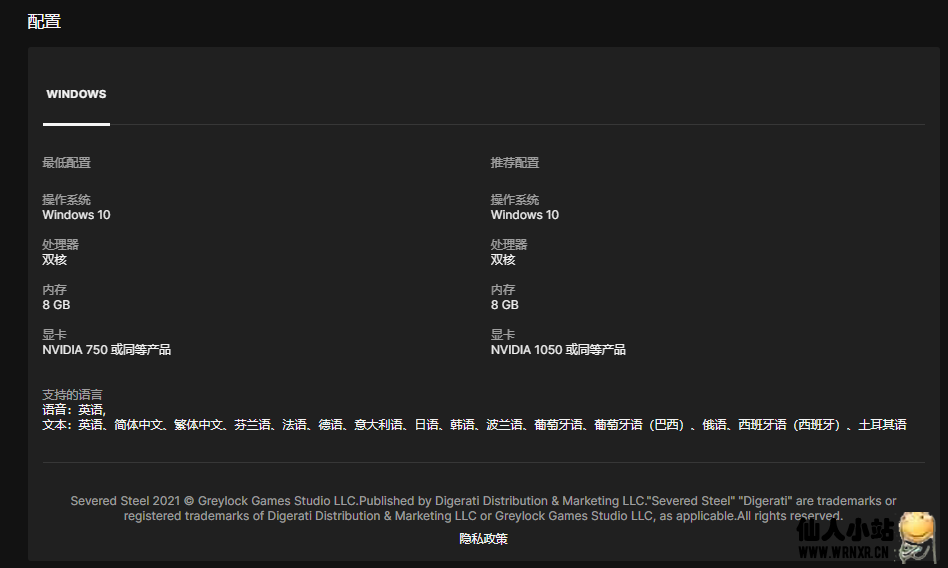Click the 配置 section heading
Viewport: 948px width, 568px height.
point(44,21)
